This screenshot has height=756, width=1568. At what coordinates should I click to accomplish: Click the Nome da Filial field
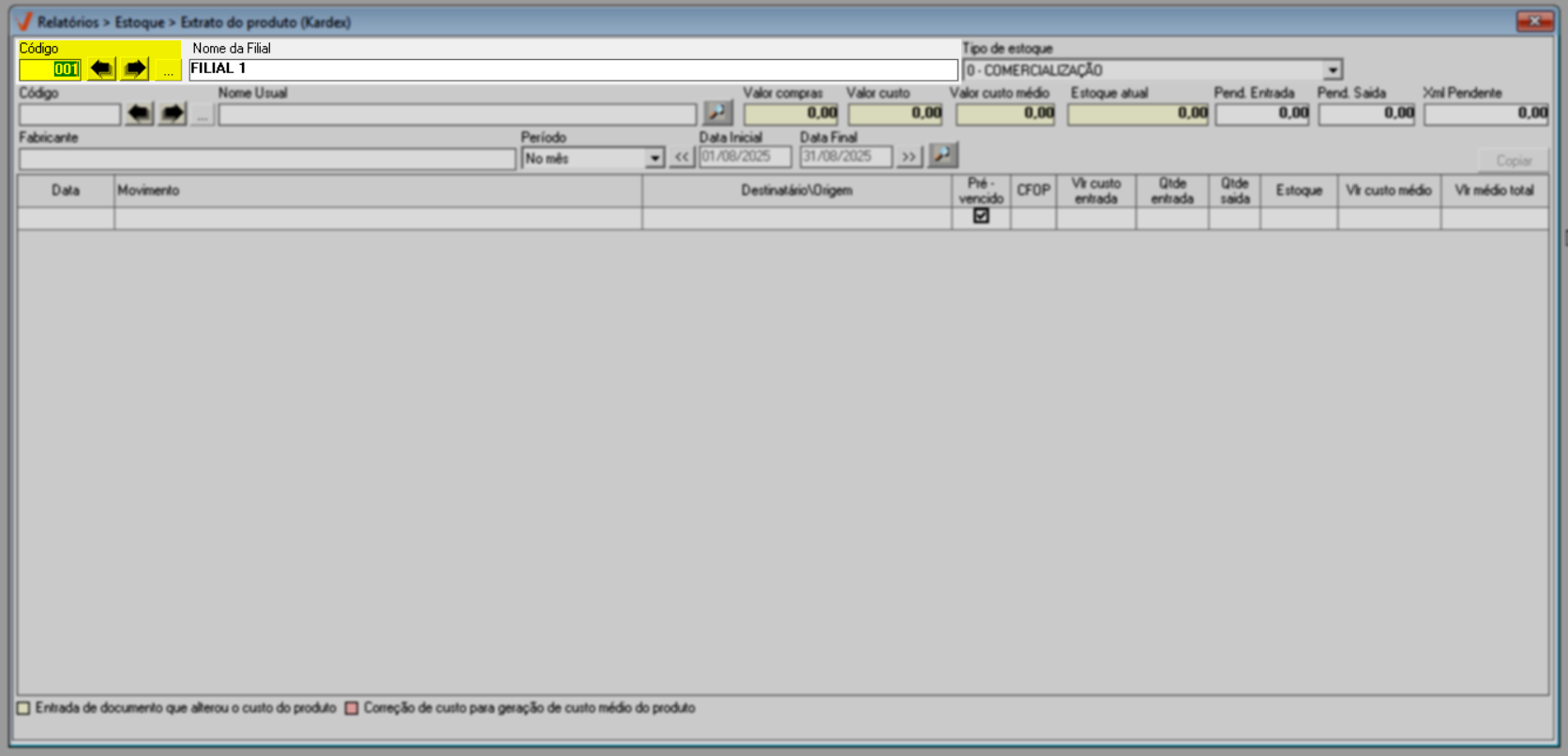pos(573,69)
